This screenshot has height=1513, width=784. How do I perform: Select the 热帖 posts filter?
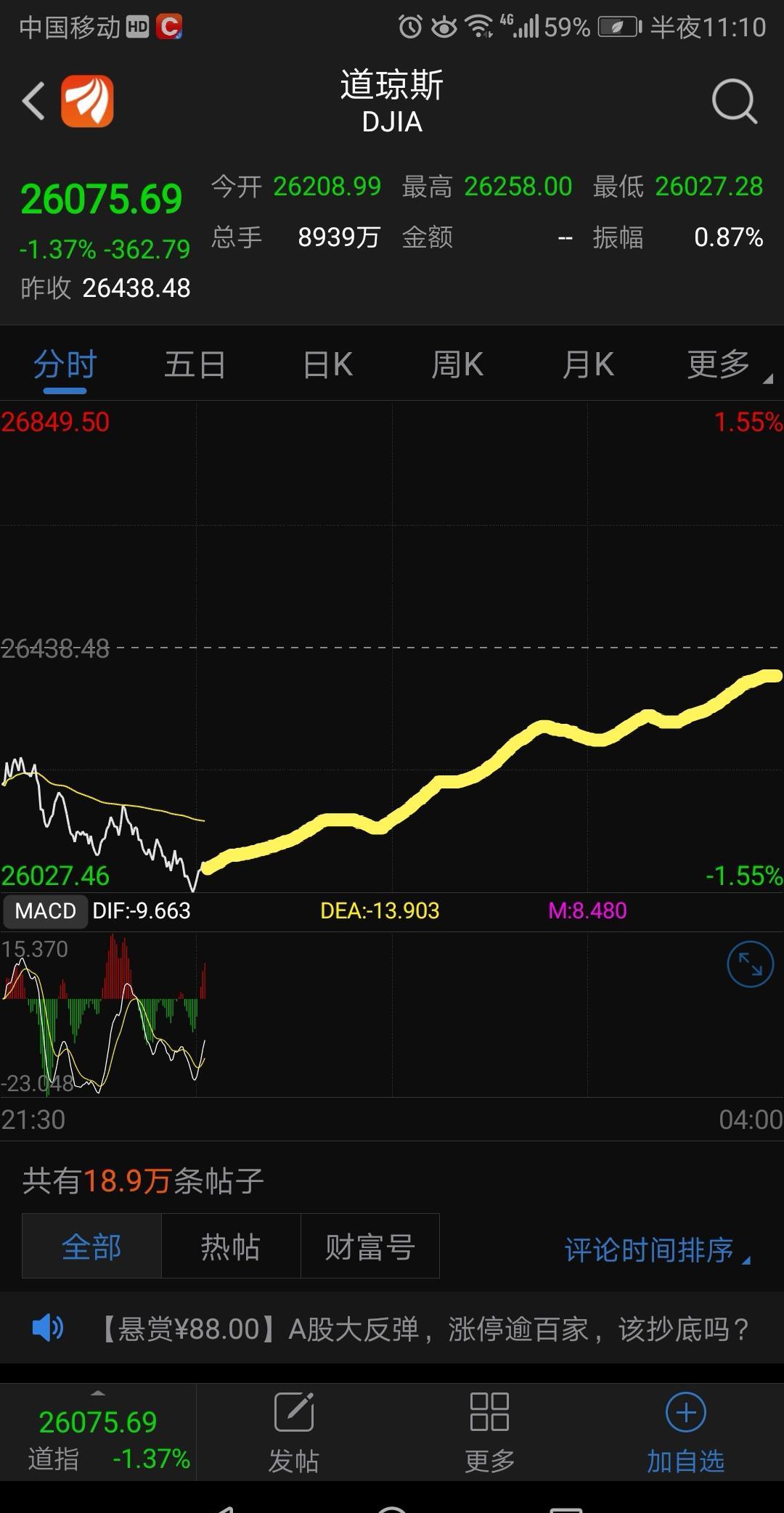coord(231,1246)
